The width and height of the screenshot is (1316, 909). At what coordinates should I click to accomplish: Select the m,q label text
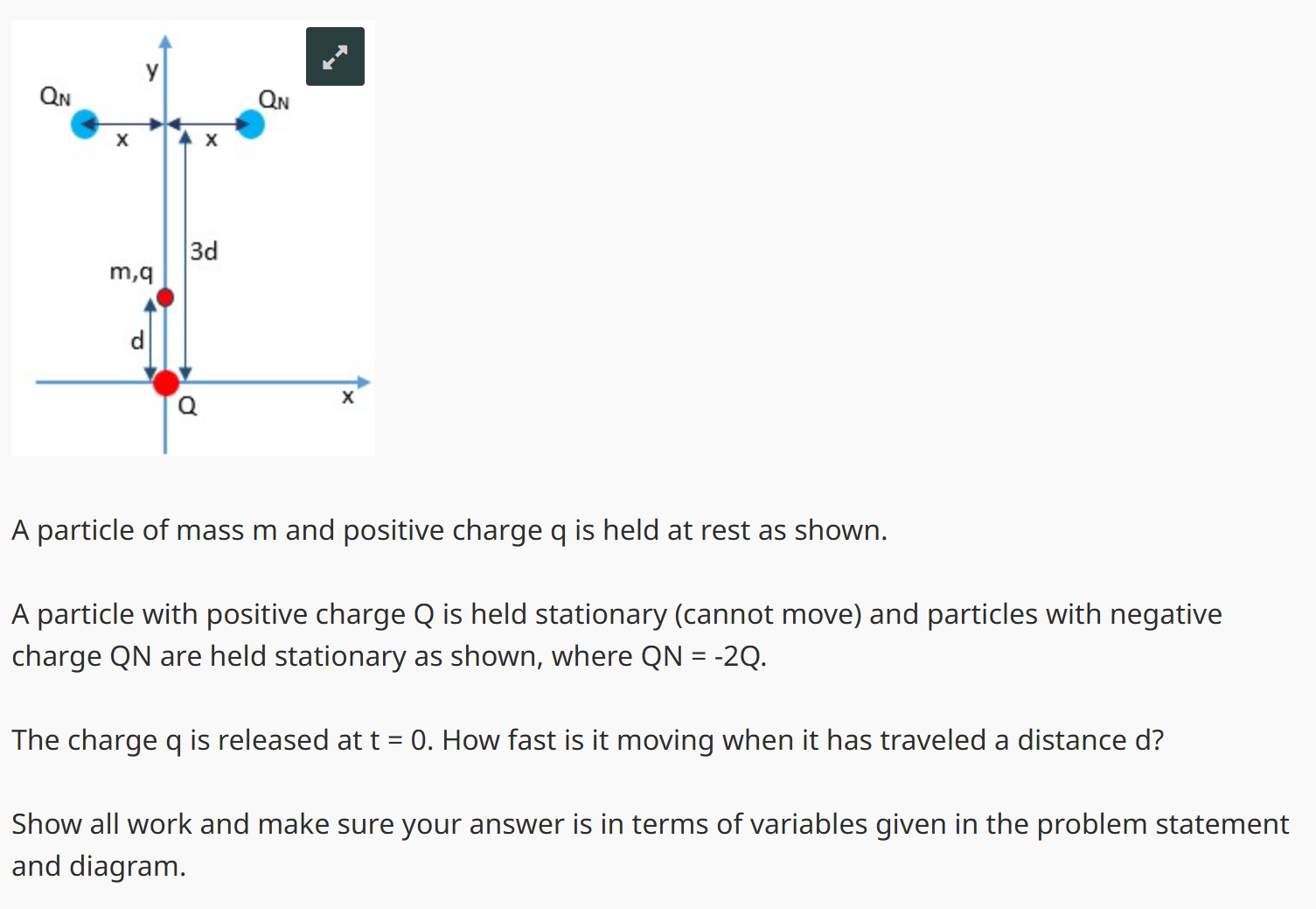tap(131, 272)
